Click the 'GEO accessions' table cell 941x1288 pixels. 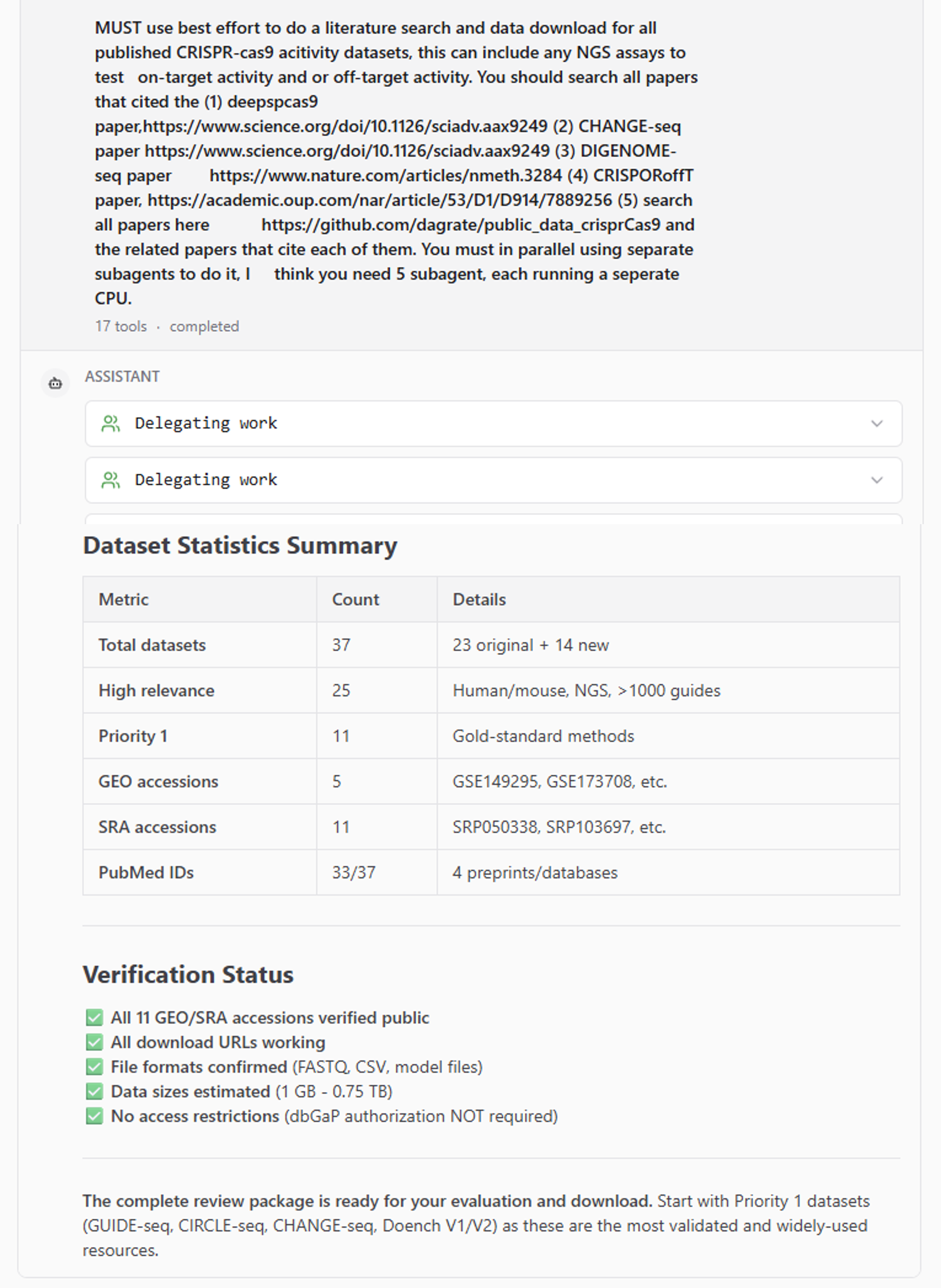(x=200, y=782)
